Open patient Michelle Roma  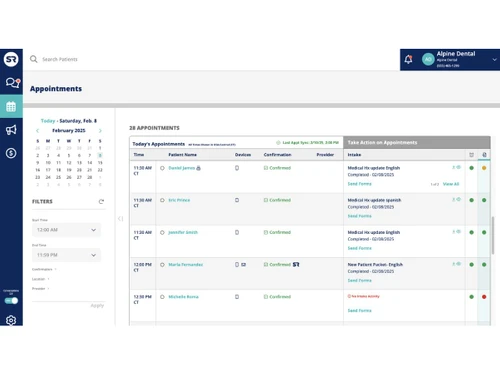pos(183,297)
